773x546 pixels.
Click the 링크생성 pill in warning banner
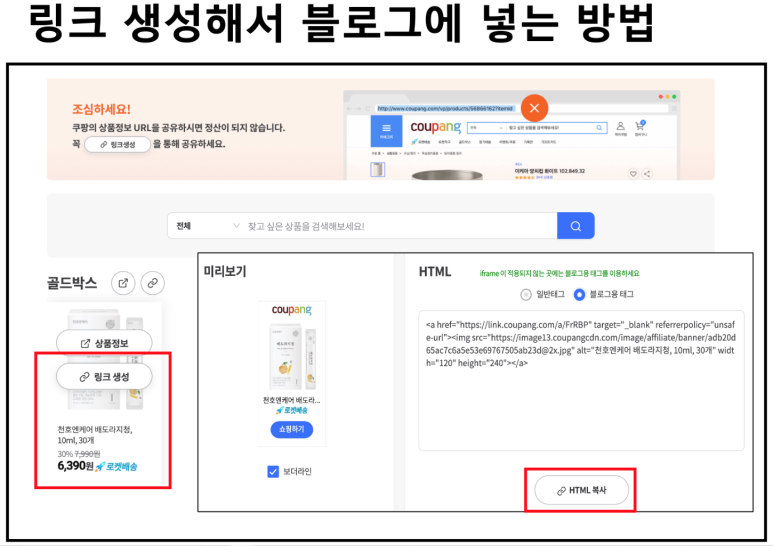click(x=117, y=144)
